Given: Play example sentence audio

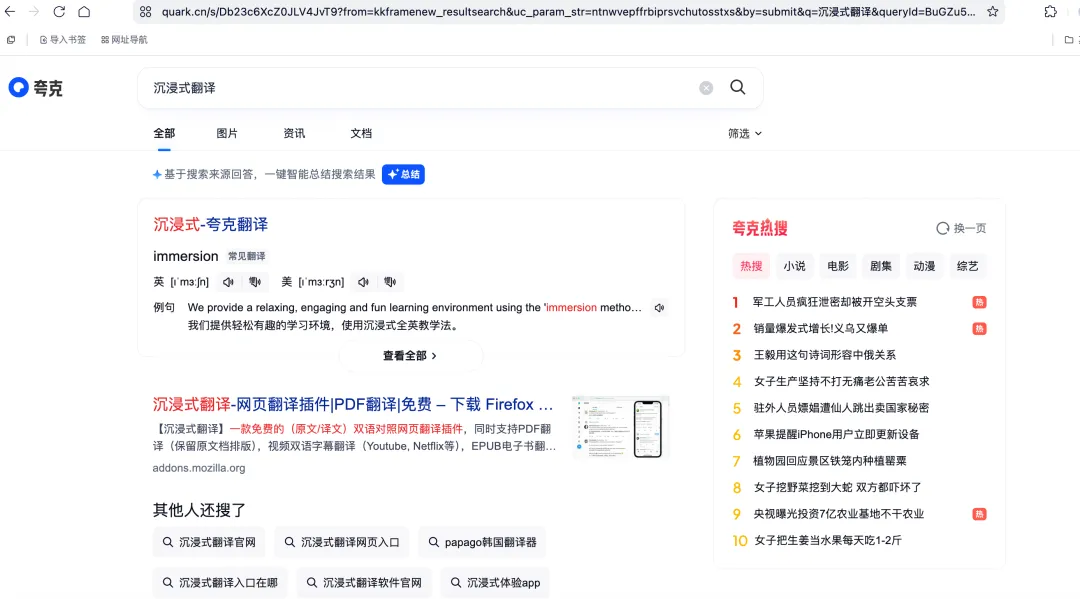Looking at the screenshot, I should point(659,308).
